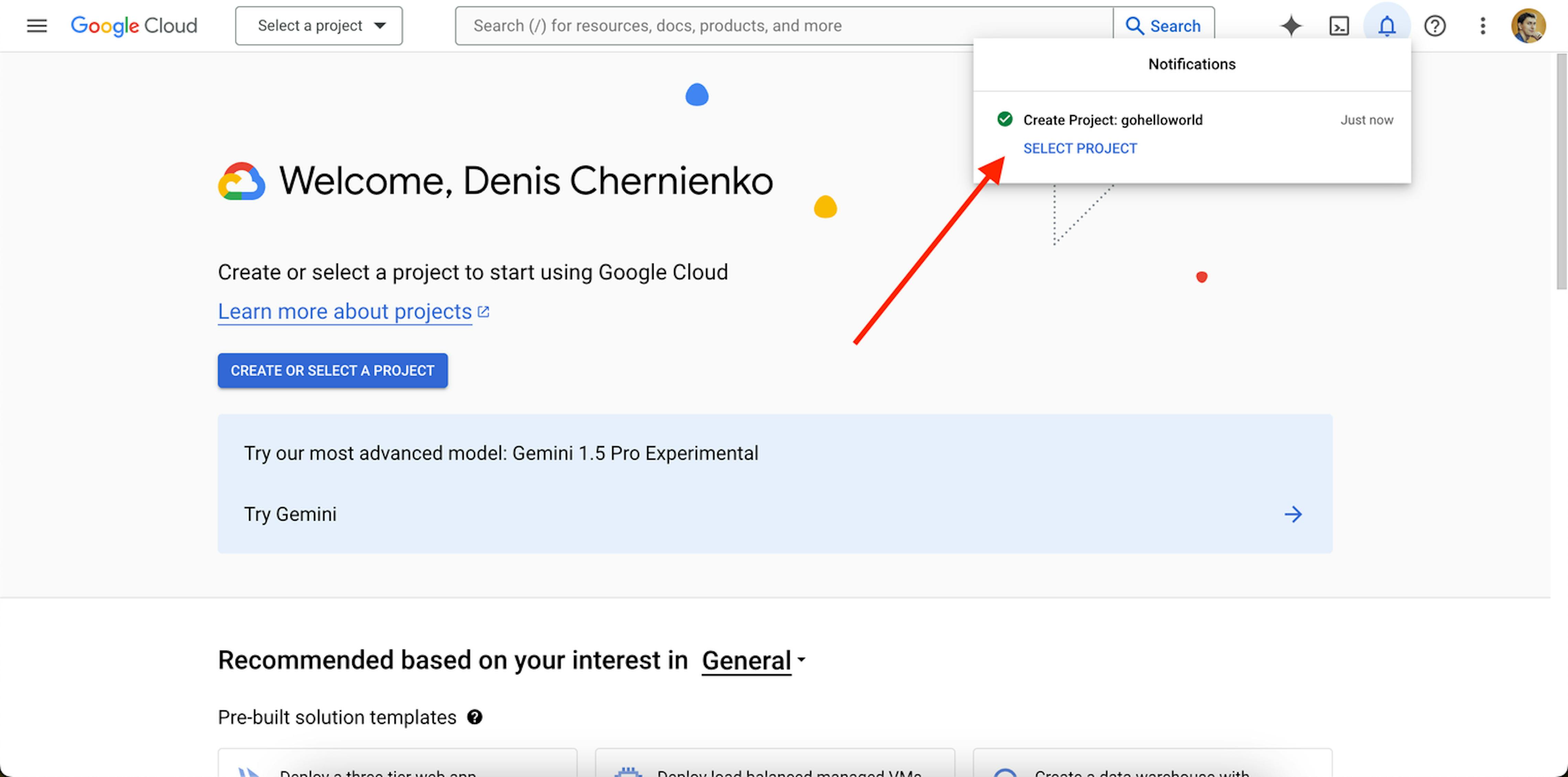Screen dimensions: 1568x777
Task: Activate Cloud Shell terminal icon
Action: (x=1339, y=25)
